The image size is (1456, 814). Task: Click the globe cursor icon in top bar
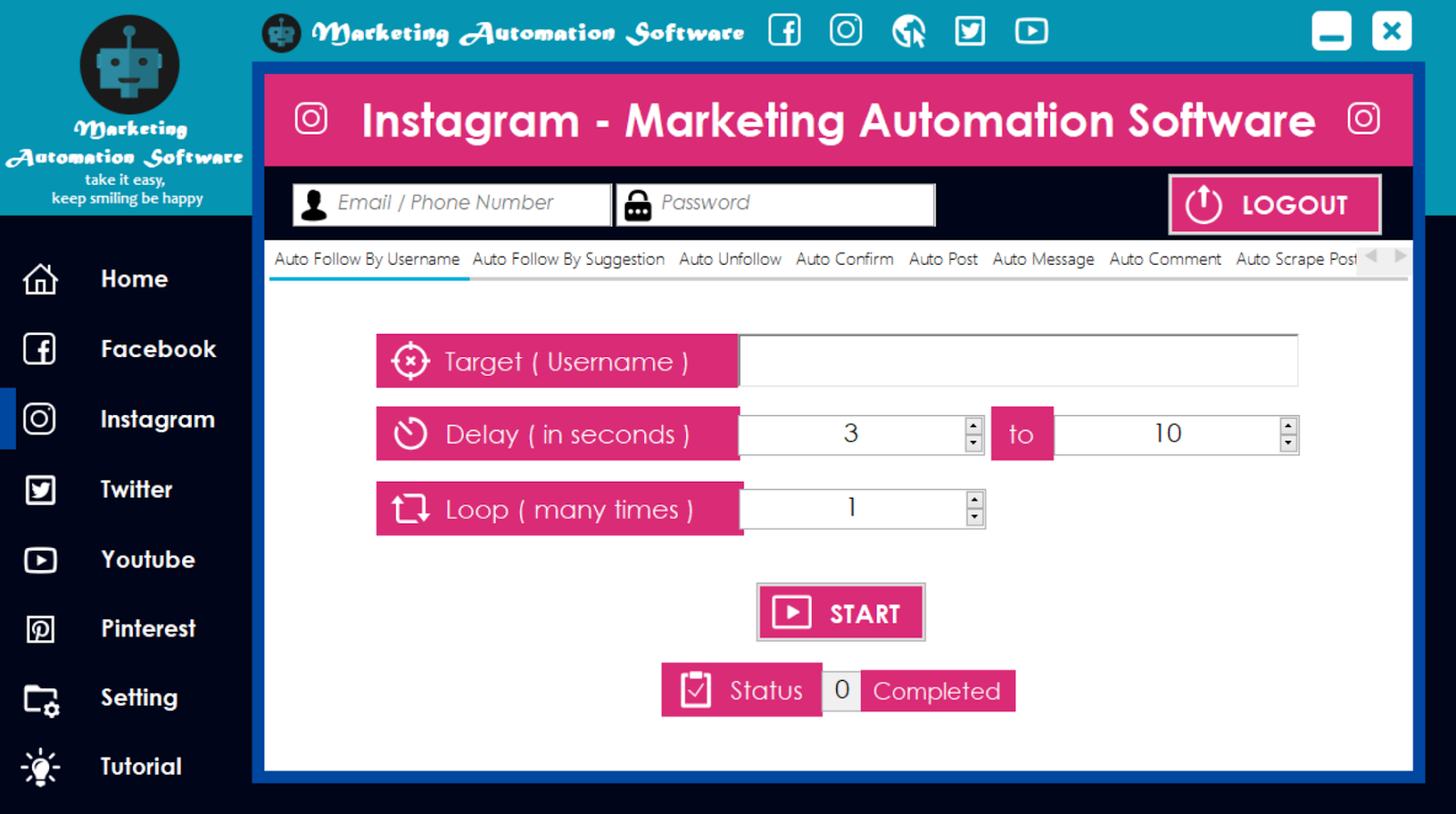click(908, 31)
